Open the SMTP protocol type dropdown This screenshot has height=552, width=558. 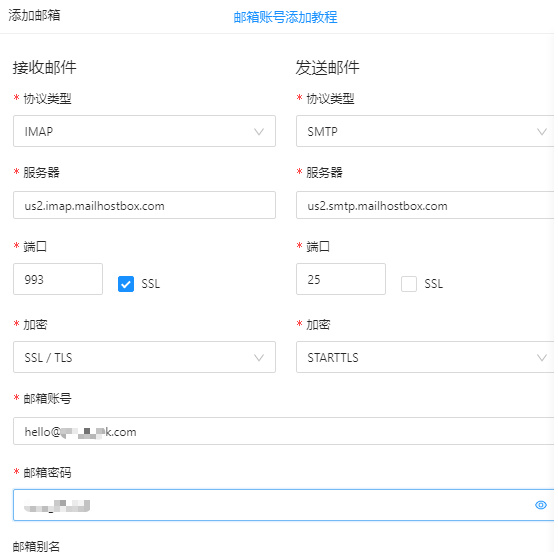(x=425, y=131)
